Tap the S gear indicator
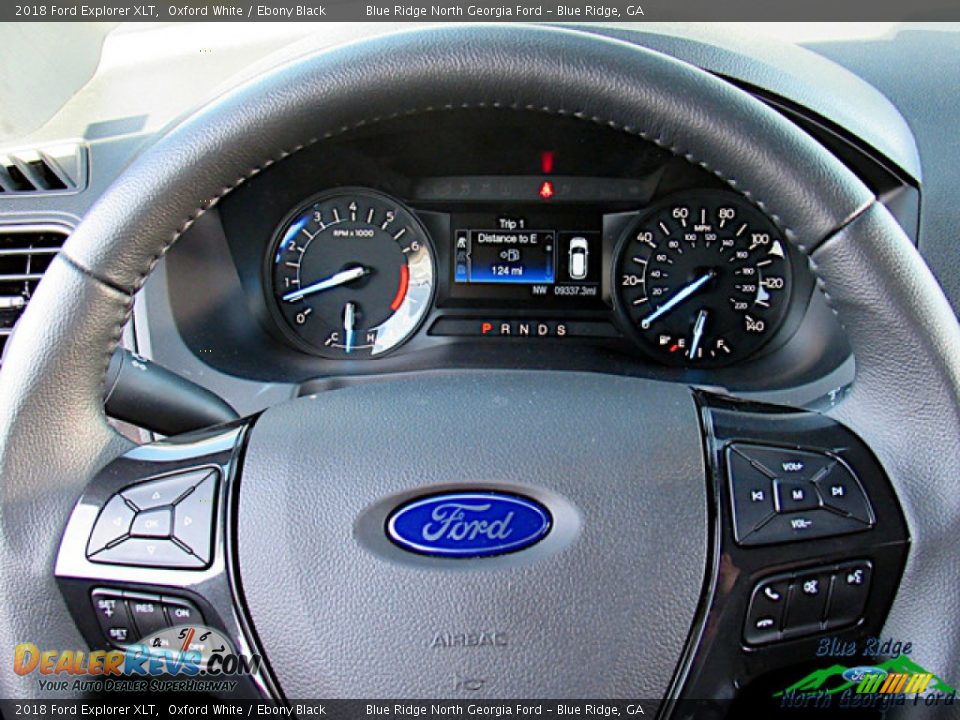The width and height of the screenshot is (960, 720). tap(561, 330)
